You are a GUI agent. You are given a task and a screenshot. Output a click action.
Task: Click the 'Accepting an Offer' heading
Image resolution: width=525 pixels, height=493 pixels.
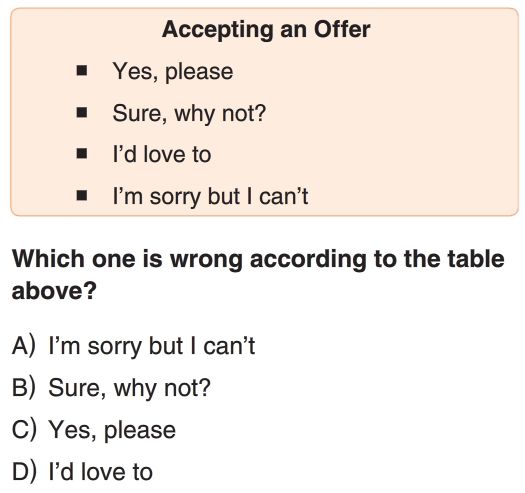click(266, 30)
